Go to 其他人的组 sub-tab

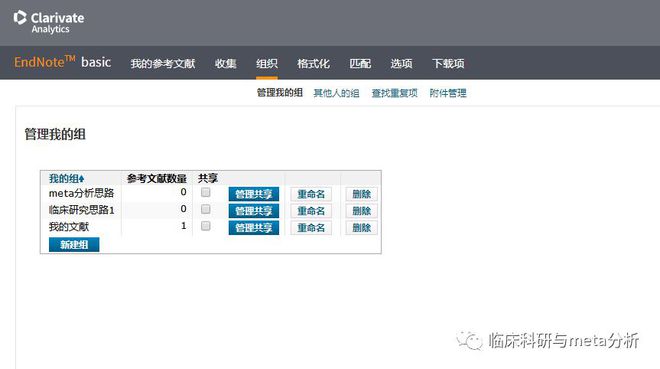coord(336,93)
